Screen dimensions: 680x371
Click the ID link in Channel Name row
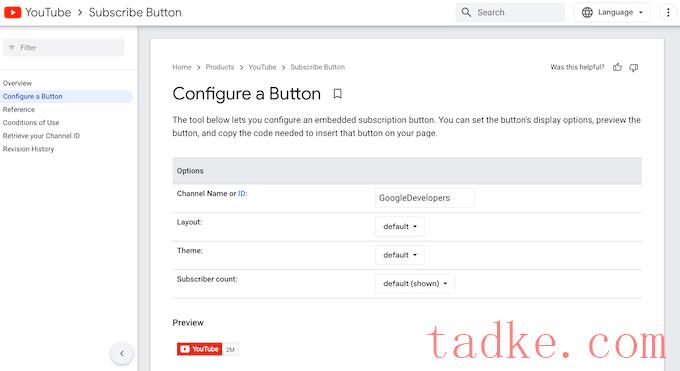[x=242, y=194]
